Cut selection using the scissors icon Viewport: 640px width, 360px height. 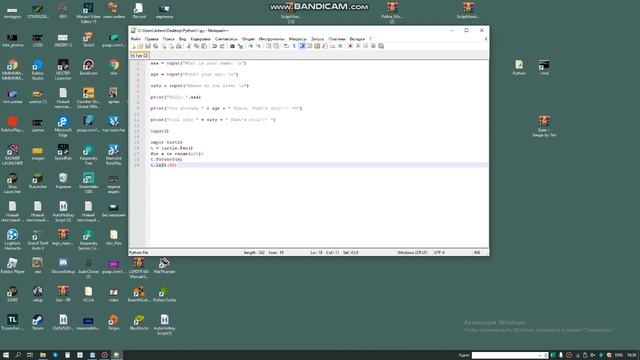point(189,46)
